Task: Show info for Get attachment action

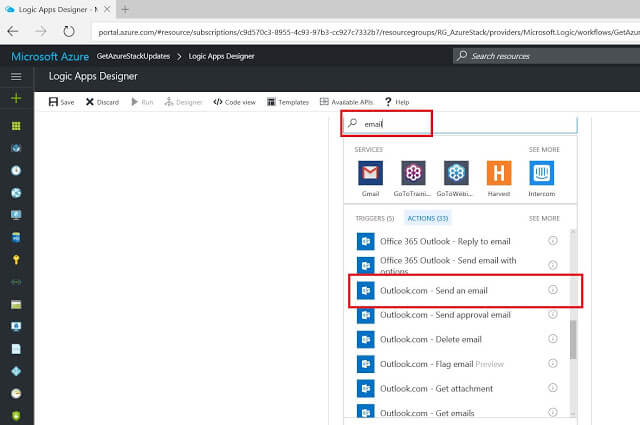Action: 553,387
